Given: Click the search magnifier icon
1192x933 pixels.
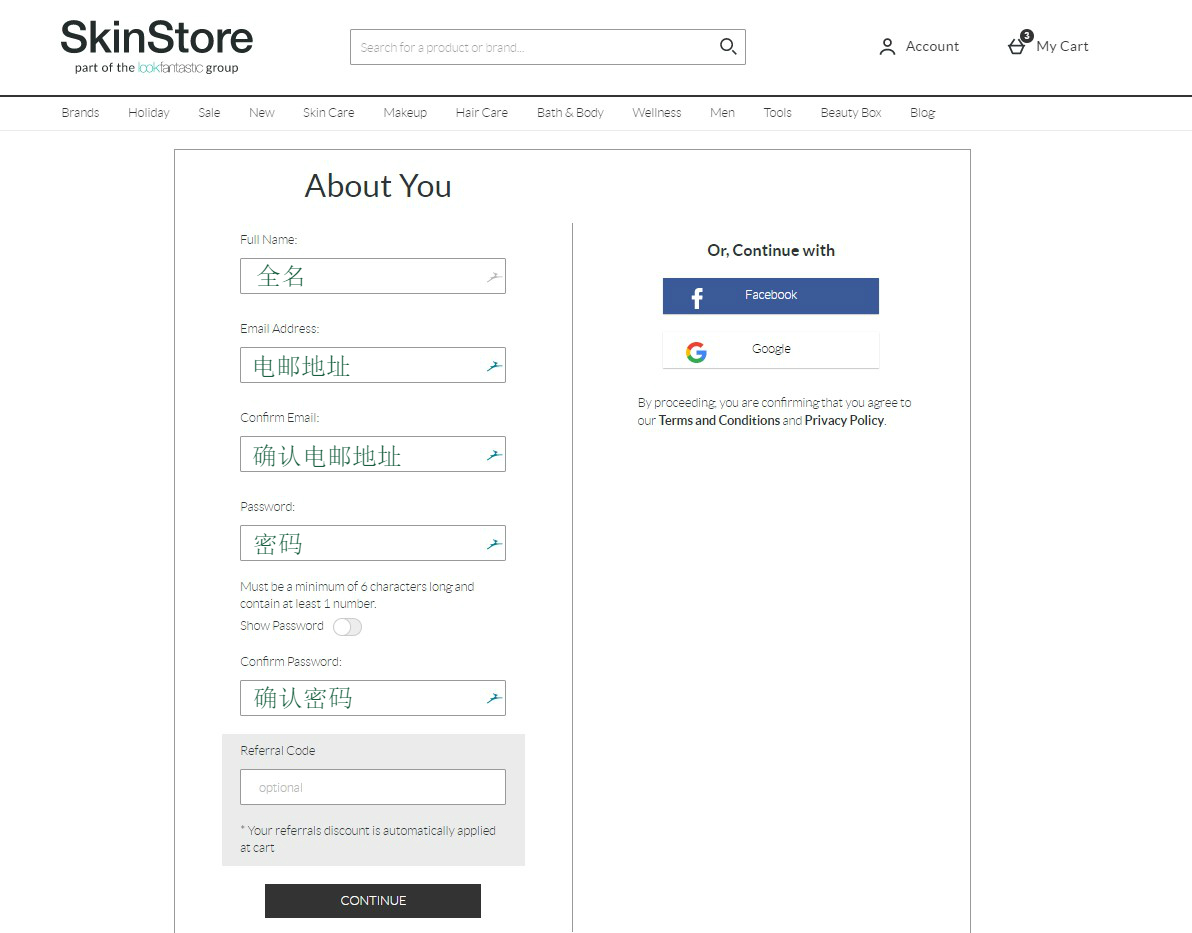Looking at the screenshot, I should tap(727, 46).
